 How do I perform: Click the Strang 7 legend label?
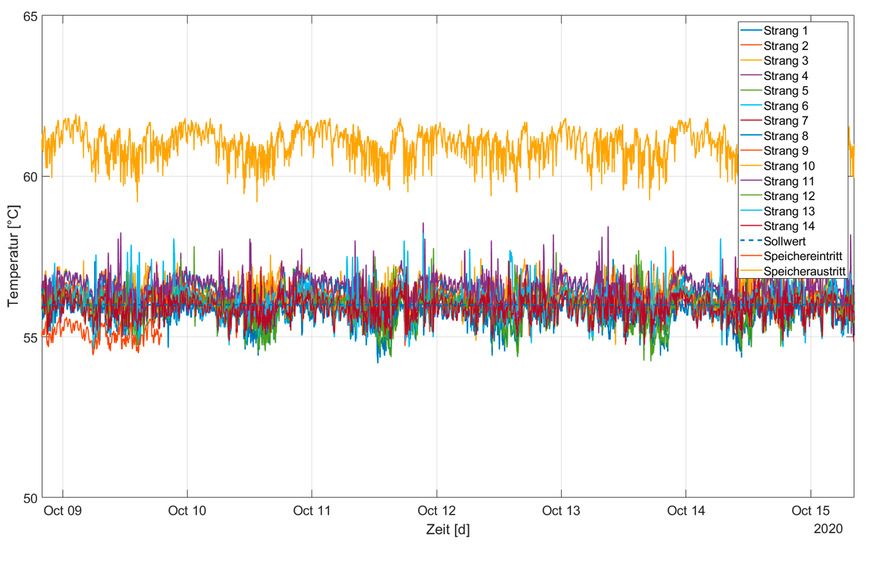(x=785, y=121)
